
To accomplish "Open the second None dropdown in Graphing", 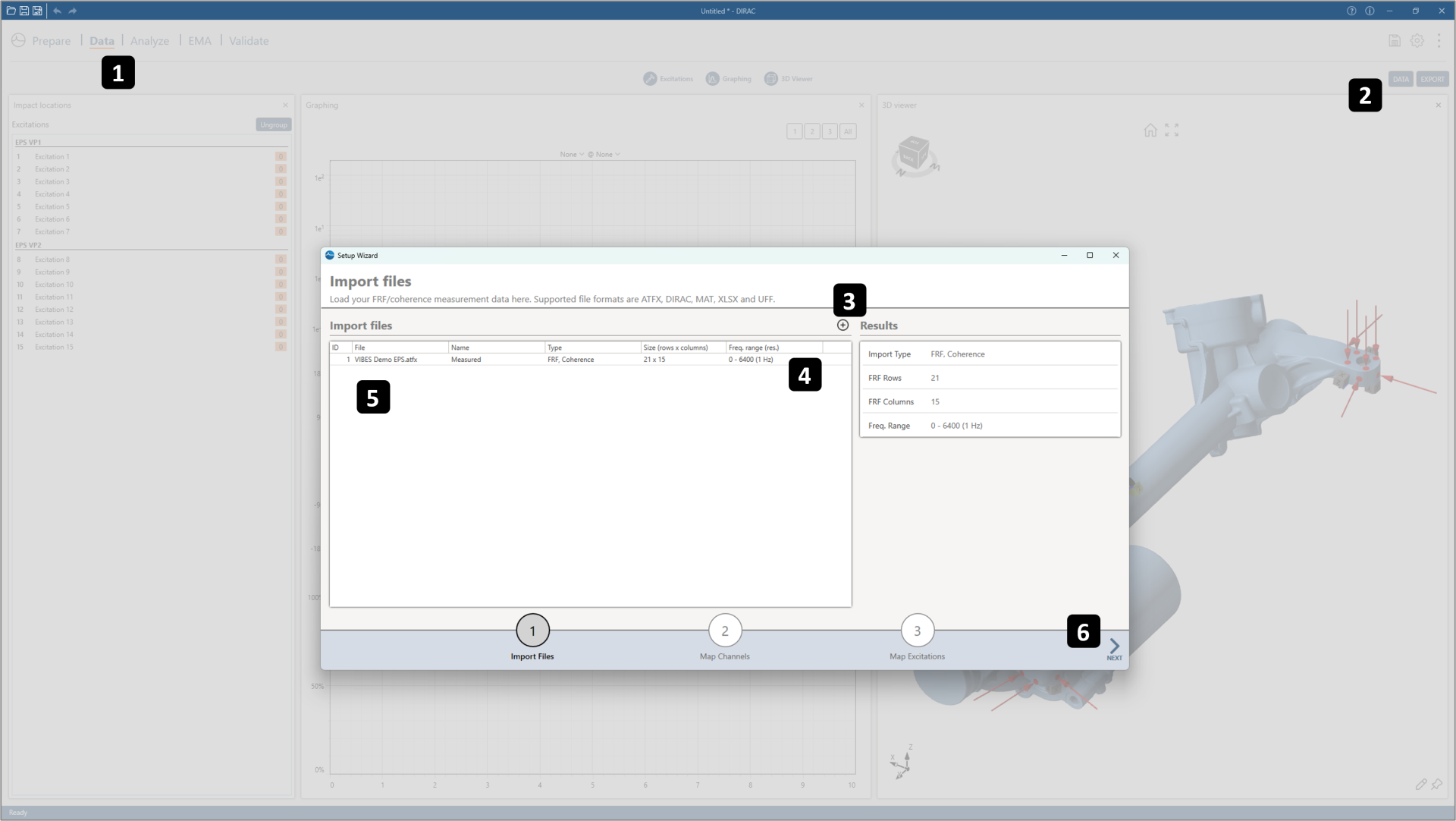I will click(x=607, y=154).
